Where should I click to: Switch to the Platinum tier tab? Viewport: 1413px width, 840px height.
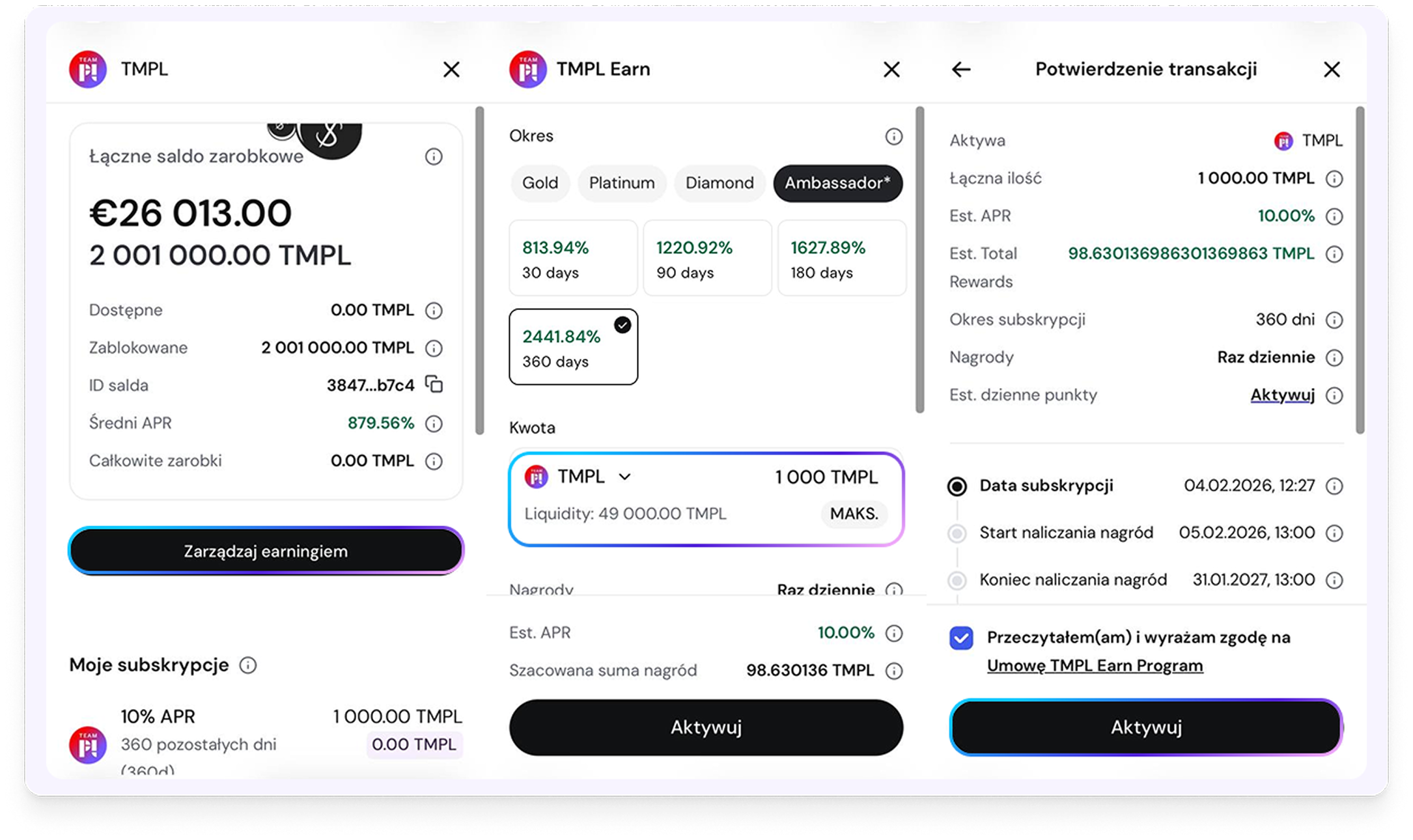621,183
